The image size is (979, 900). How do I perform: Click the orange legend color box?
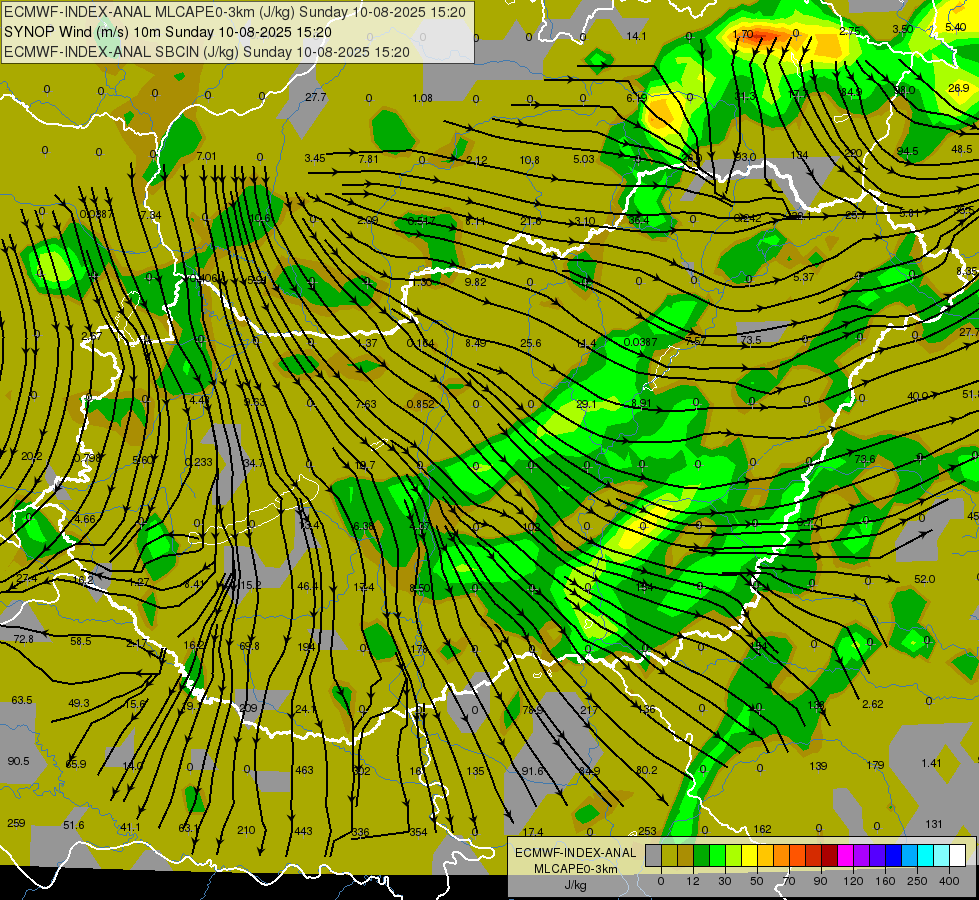[782, 855]
